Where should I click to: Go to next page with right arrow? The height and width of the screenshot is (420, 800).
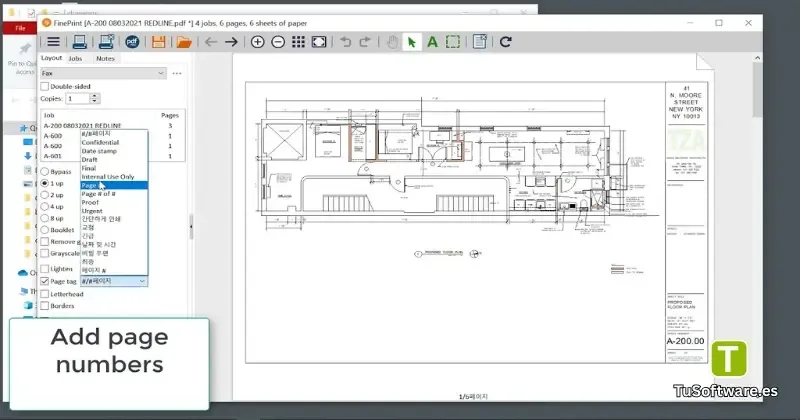pos(231,42)
